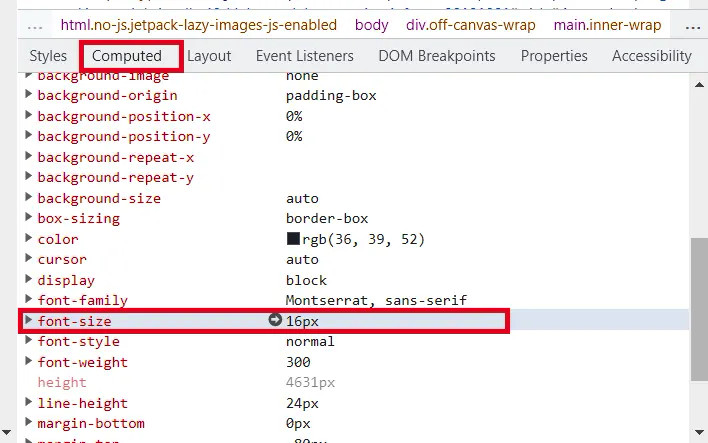
Task: Click the breadcrumb overflow ellipsis icon
Action: coord(35,24)
